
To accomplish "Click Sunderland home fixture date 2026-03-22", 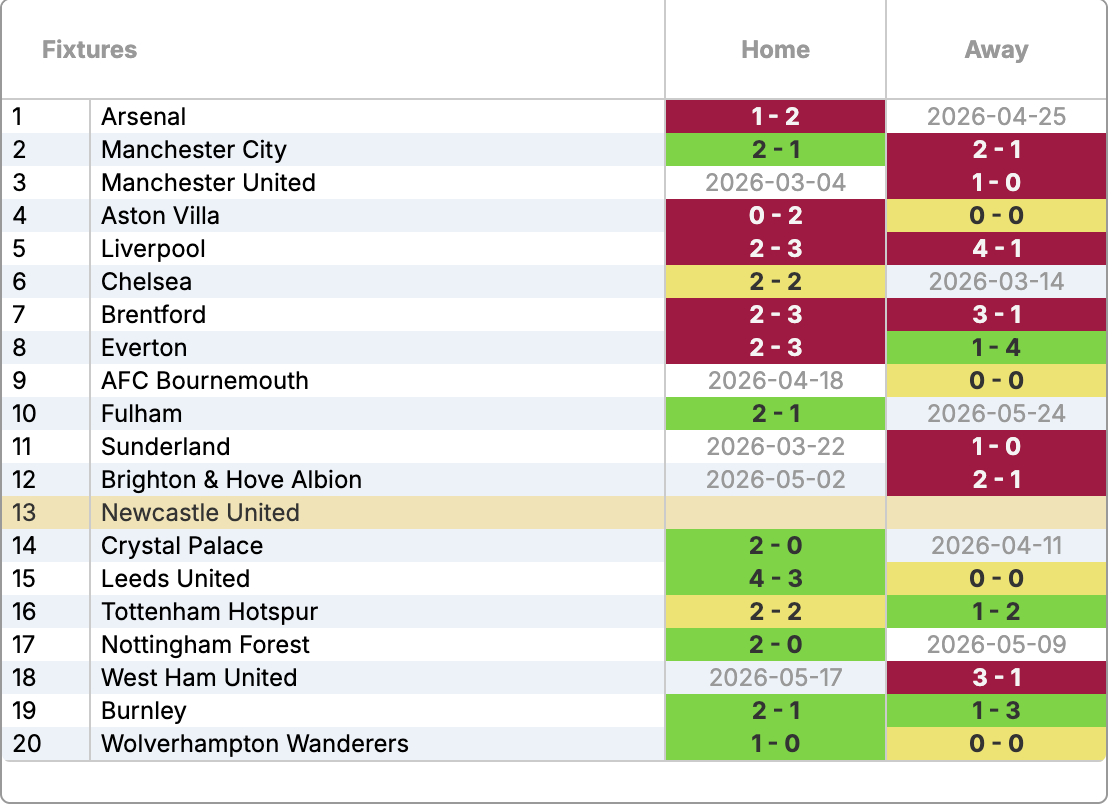I will coord(775,447).
